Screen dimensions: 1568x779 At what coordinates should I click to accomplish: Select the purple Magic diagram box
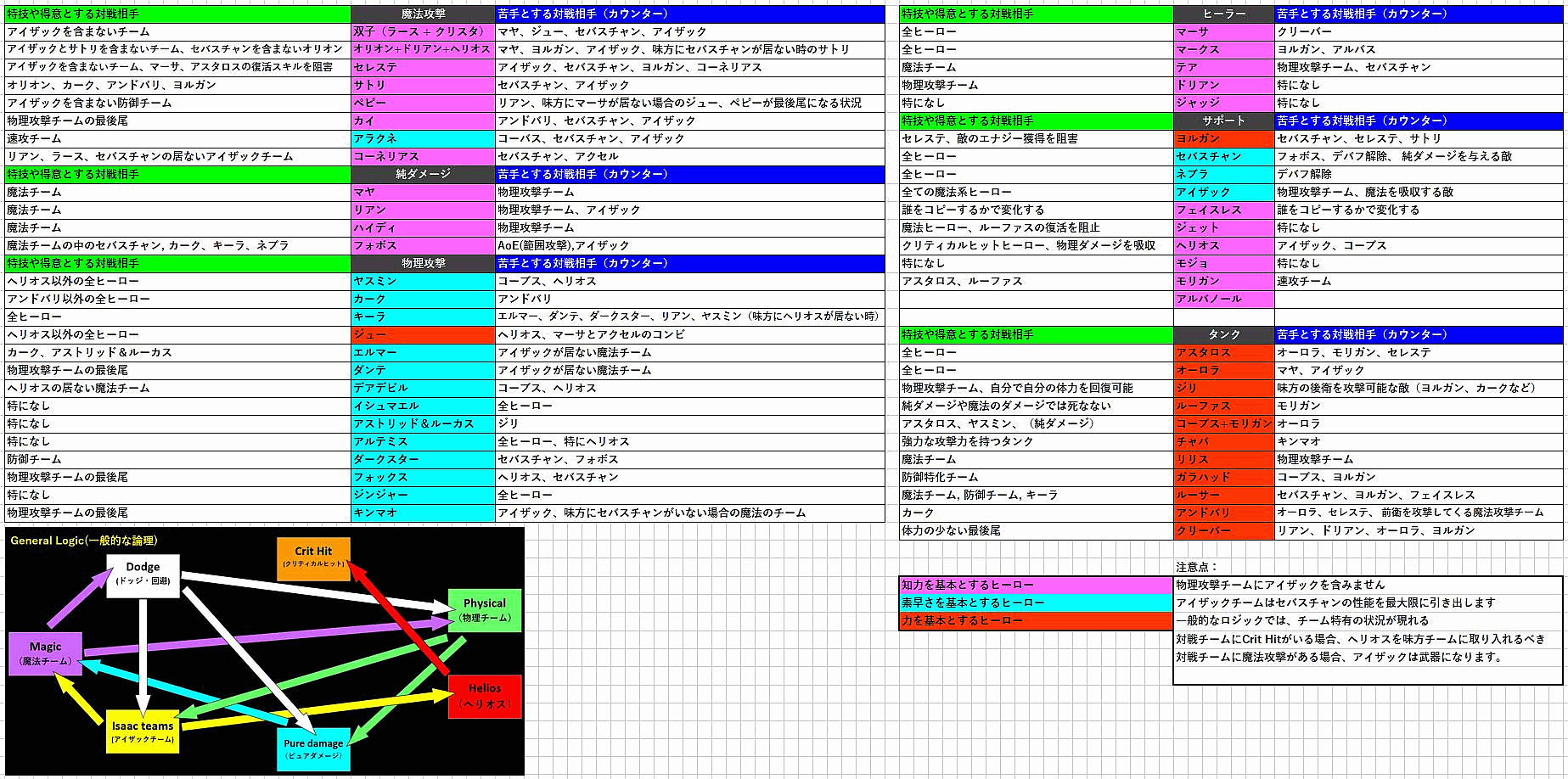click(45, 653)
